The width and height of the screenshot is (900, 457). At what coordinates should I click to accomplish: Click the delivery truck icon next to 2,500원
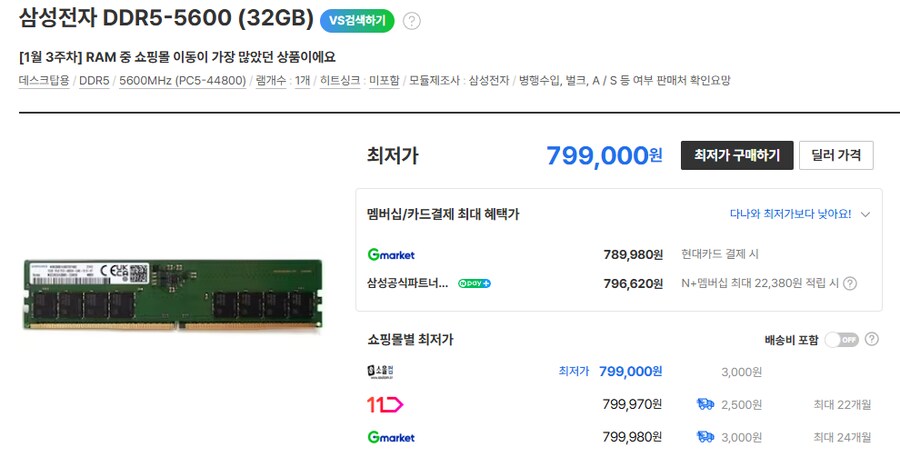706,405
